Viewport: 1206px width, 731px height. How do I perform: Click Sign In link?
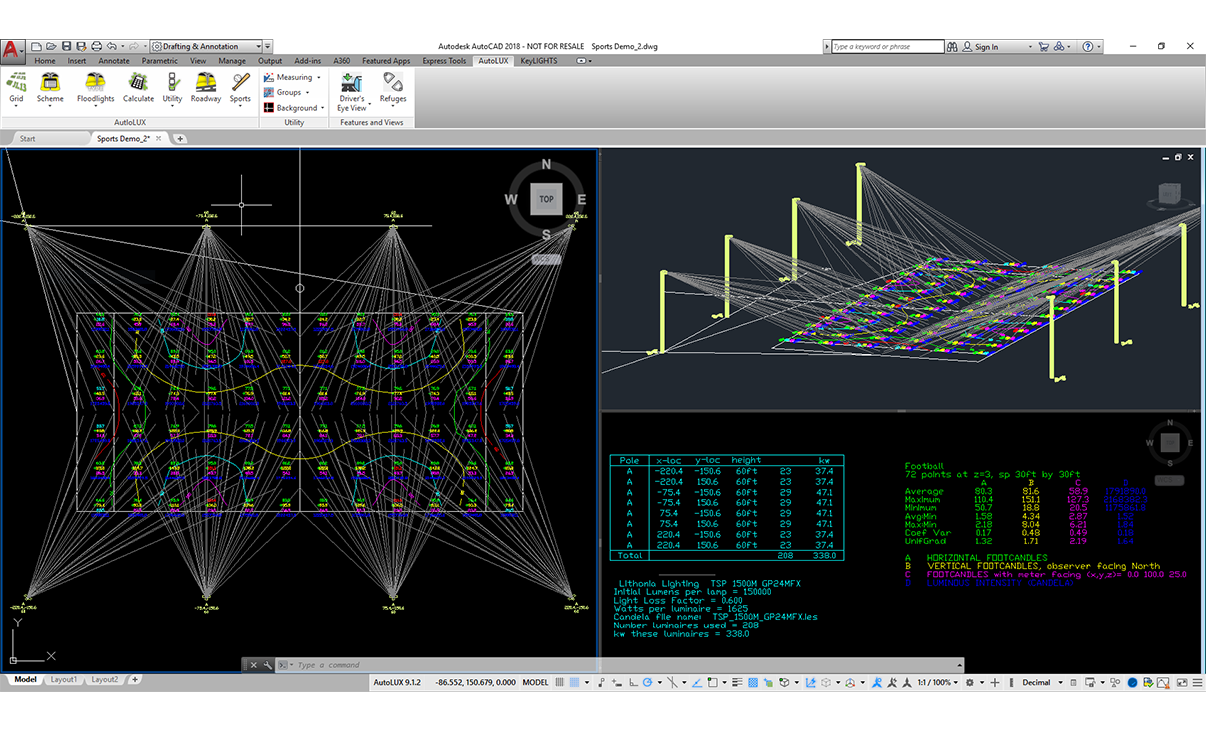986,47
